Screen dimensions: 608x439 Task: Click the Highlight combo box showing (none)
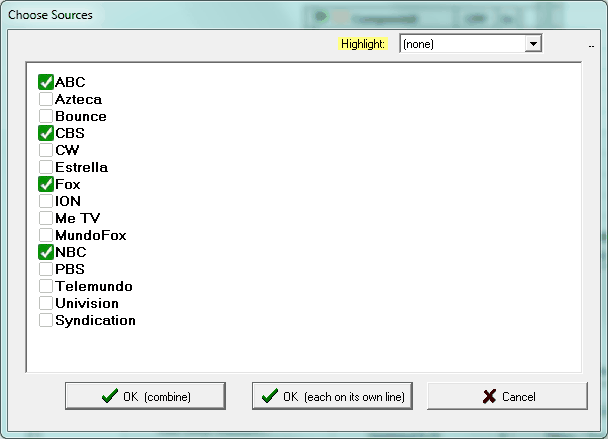pos(471,44)
